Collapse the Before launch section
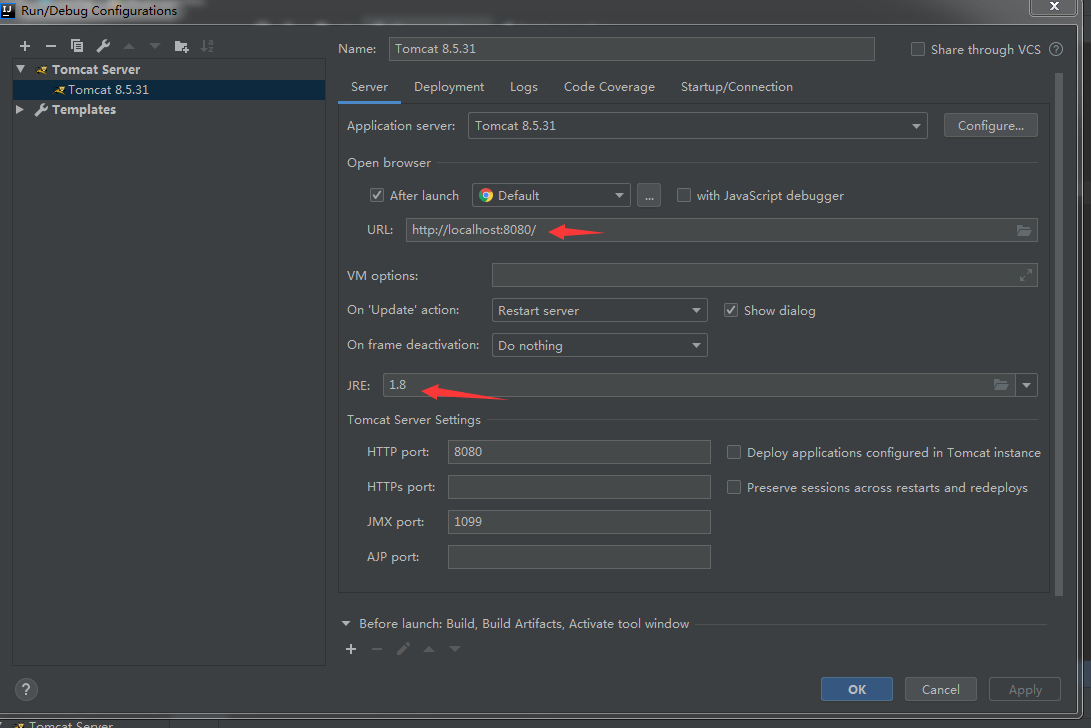Image resolution: width=1091 pixels, height=728 pixels. click(x=346, y=624)
